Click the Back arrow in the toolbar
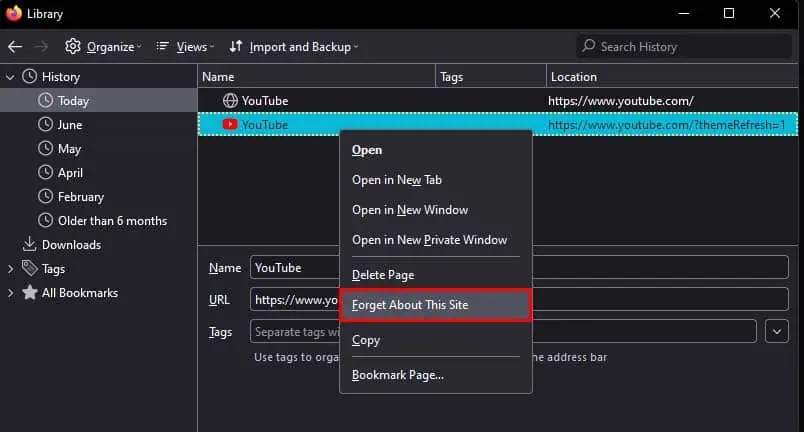 [x=15, y=47]
